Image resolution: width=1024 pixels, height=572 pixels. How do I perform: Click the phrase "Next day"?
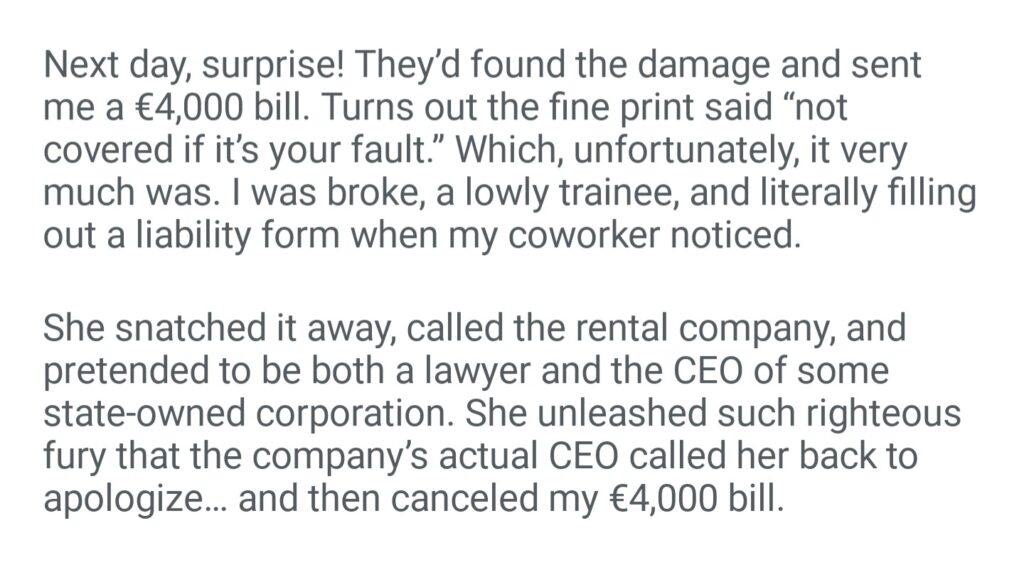pyautogui.click(x=109, y=67)
